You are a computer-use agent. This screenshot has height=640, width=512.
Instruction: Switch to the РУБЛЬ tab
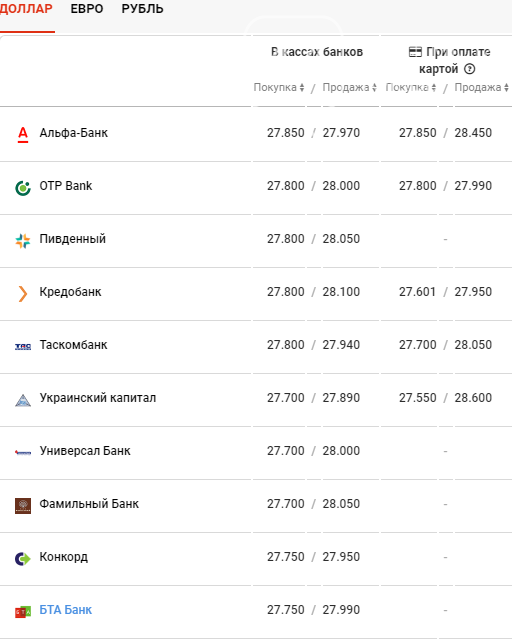(142, 9)
